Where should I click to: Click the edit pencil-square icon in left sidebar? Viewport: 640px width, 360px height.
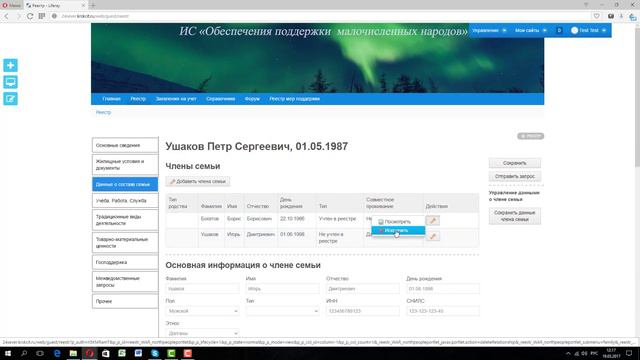click(x=10, y=99)
